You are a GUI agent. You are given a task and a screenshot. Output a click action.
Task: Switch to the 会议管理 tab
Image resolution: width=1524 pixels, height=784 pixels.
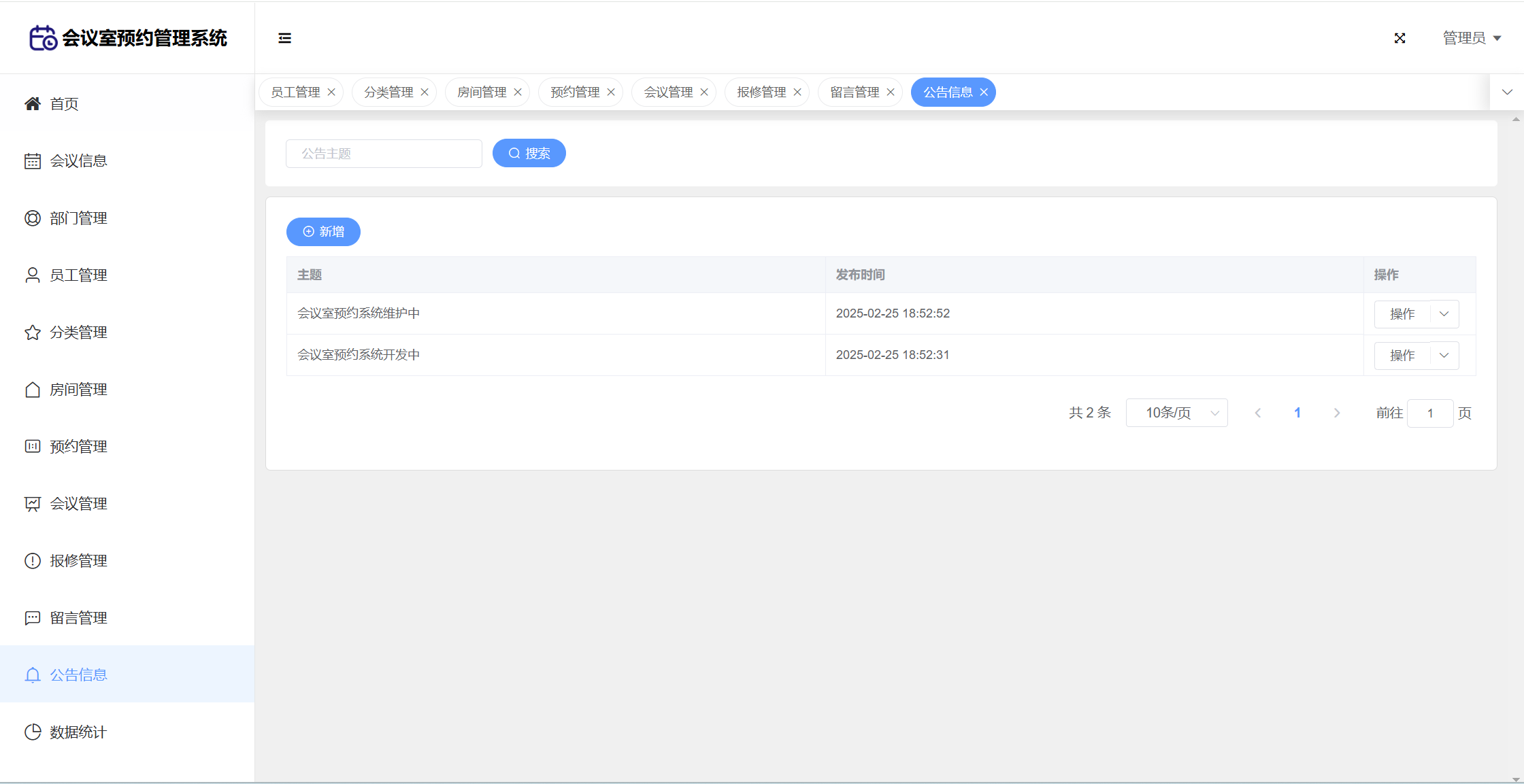pyautogui.click(x=668, y=92)
